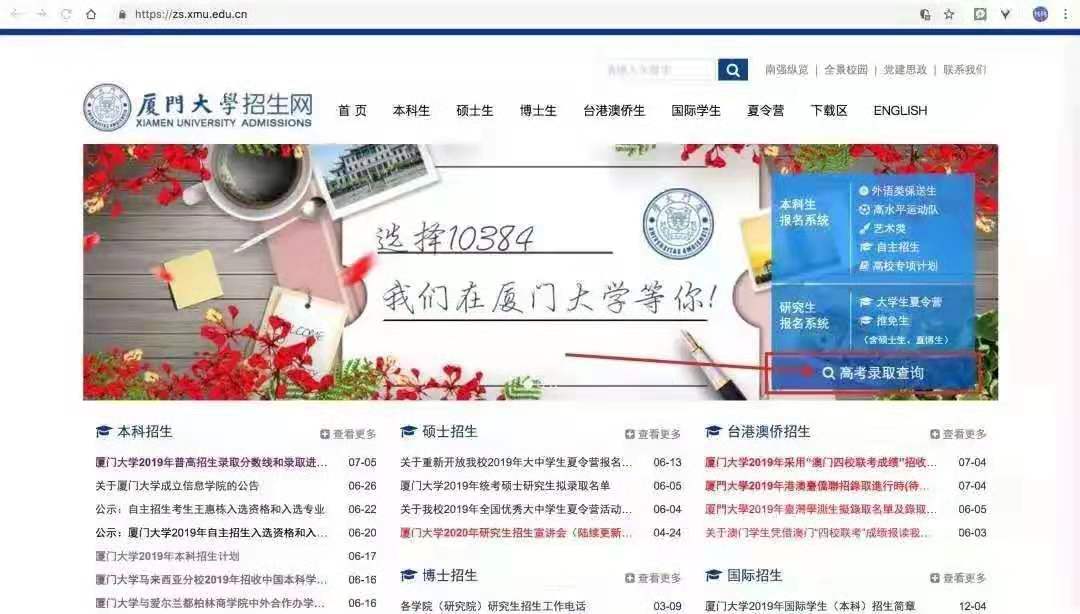Click the browser home icon

pos(91,14)
